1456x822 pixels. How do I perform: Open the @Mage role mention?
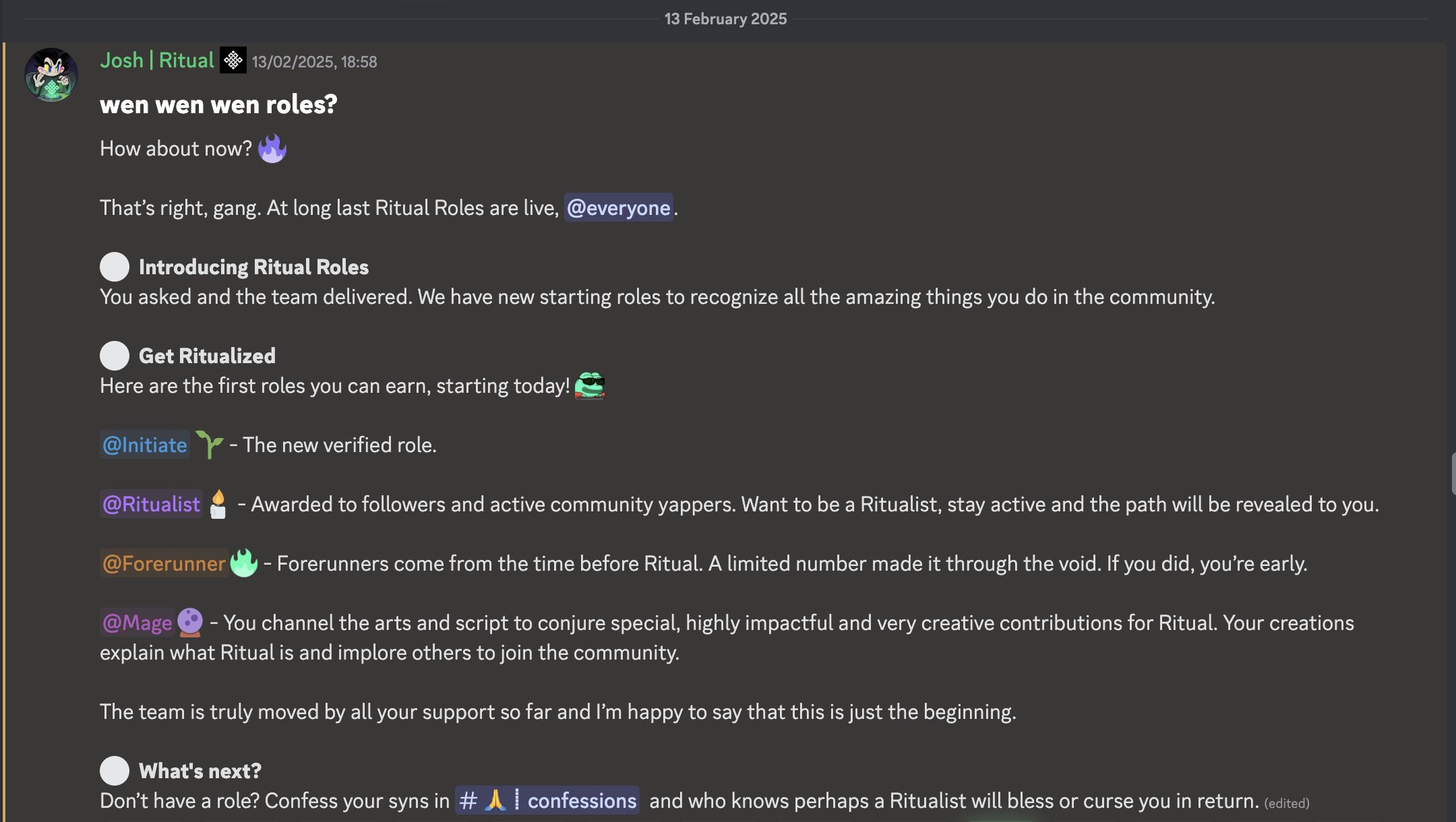(137, 623)
